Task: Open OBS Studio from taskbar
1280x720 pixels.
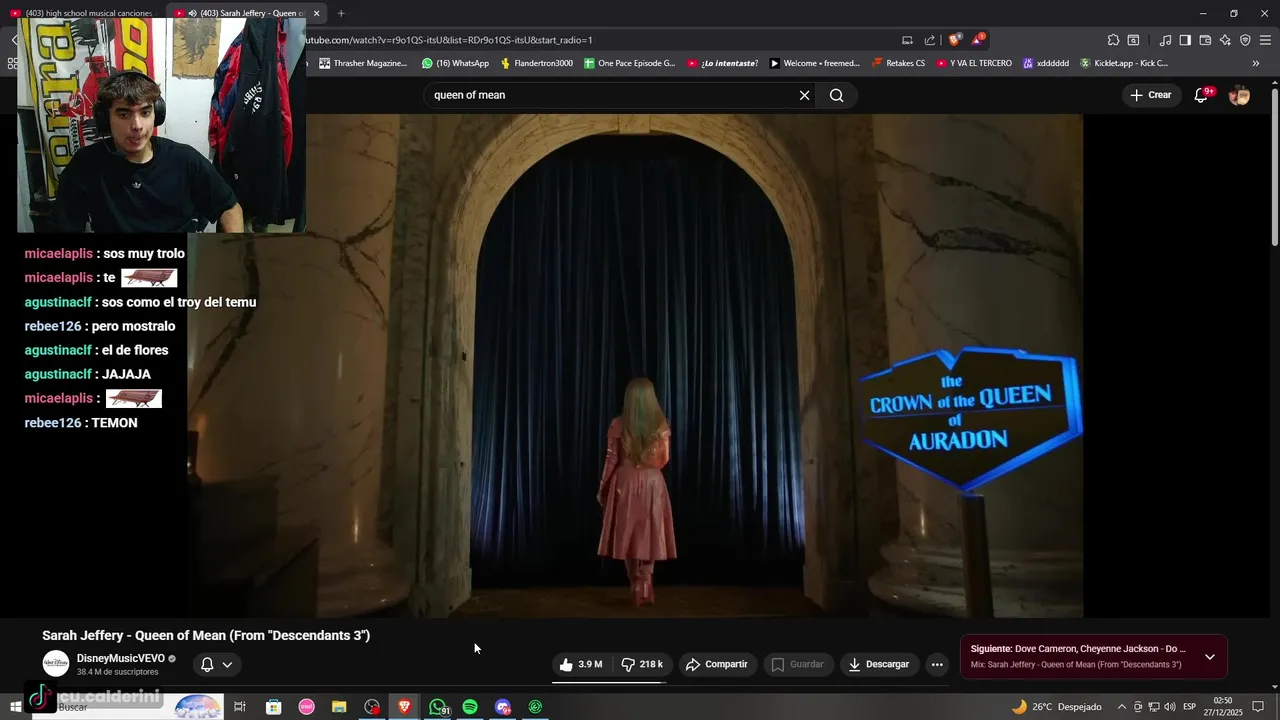Action: 372,707
